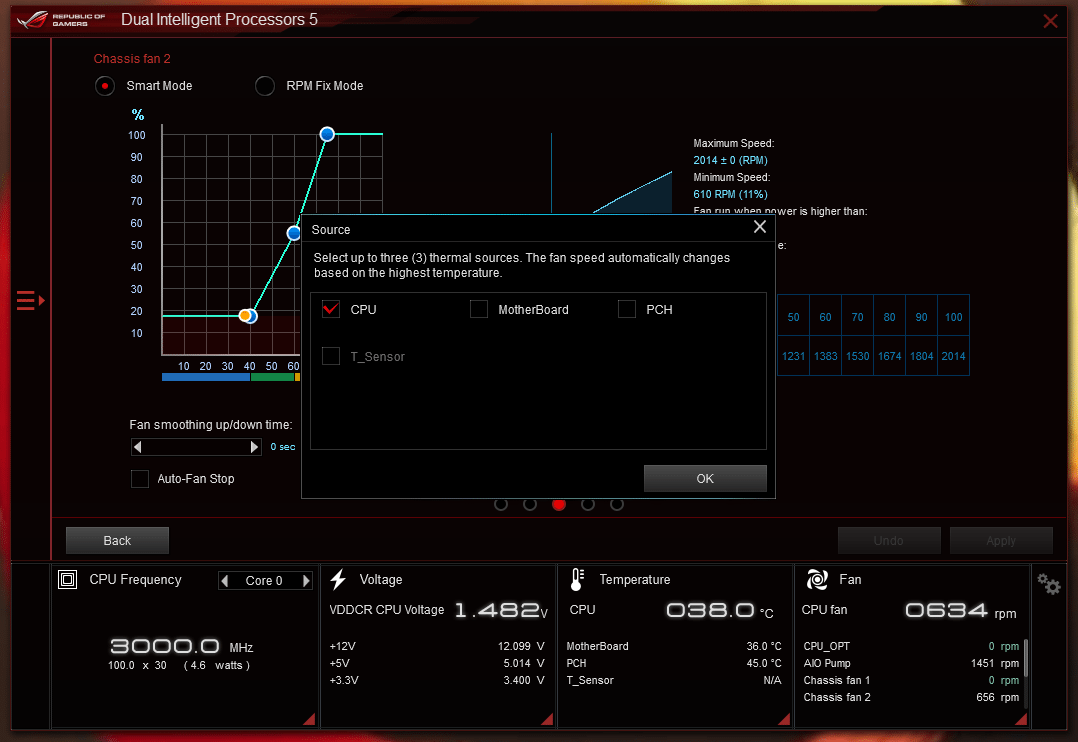The height and width of the screenshot is (742, 1078).
Task: Click the Undo button
Action: 888,541
